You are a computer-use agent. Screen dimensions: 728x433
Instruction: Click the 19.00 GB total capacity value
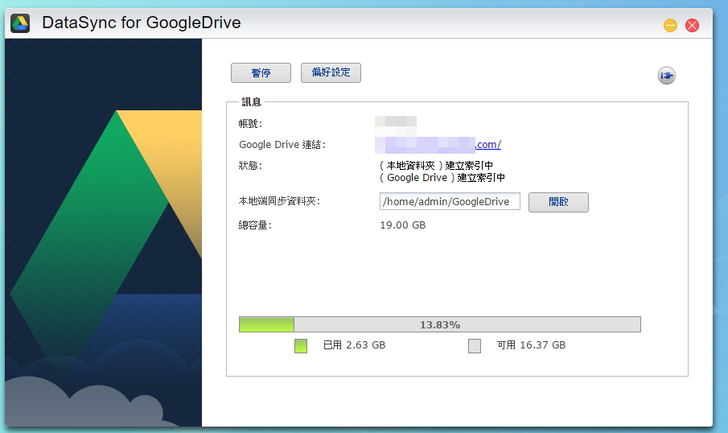[403, 225]
